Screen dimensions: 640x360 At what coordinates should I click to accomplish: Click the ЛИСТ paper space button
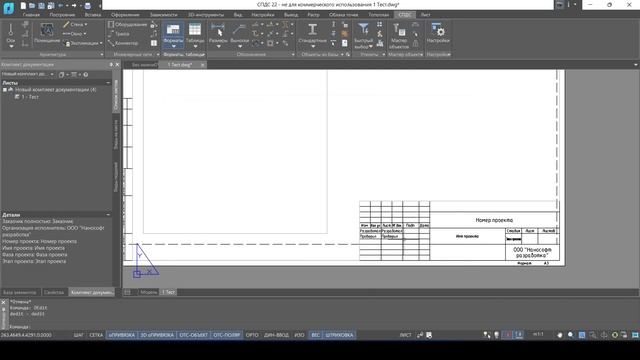tap(405, 335)
